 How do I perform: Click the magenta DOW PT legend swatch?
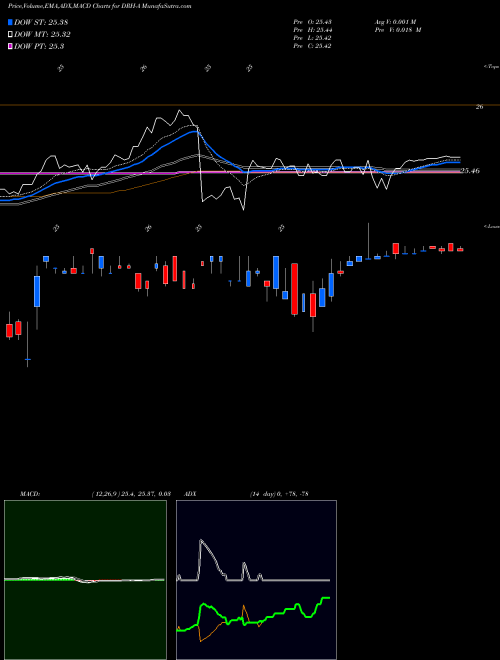pos(11,47)
